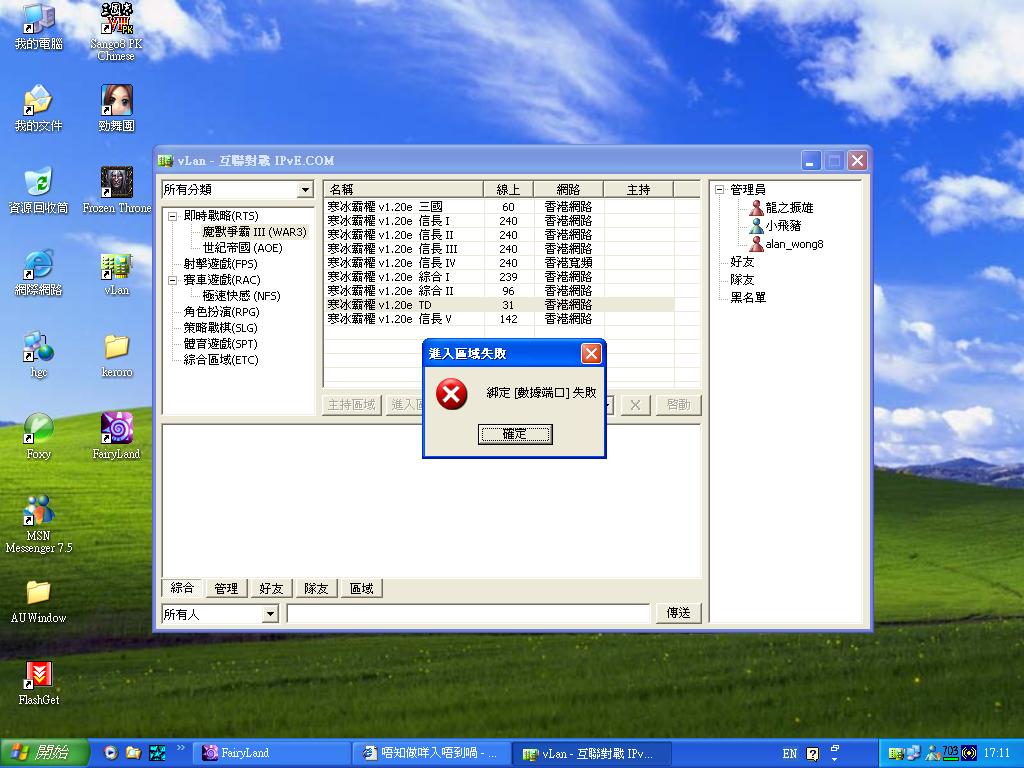This screenshot has height=768, width=1024.
Task: Open the 所有分類 category dropdown
Action: [x=305, y=190]
